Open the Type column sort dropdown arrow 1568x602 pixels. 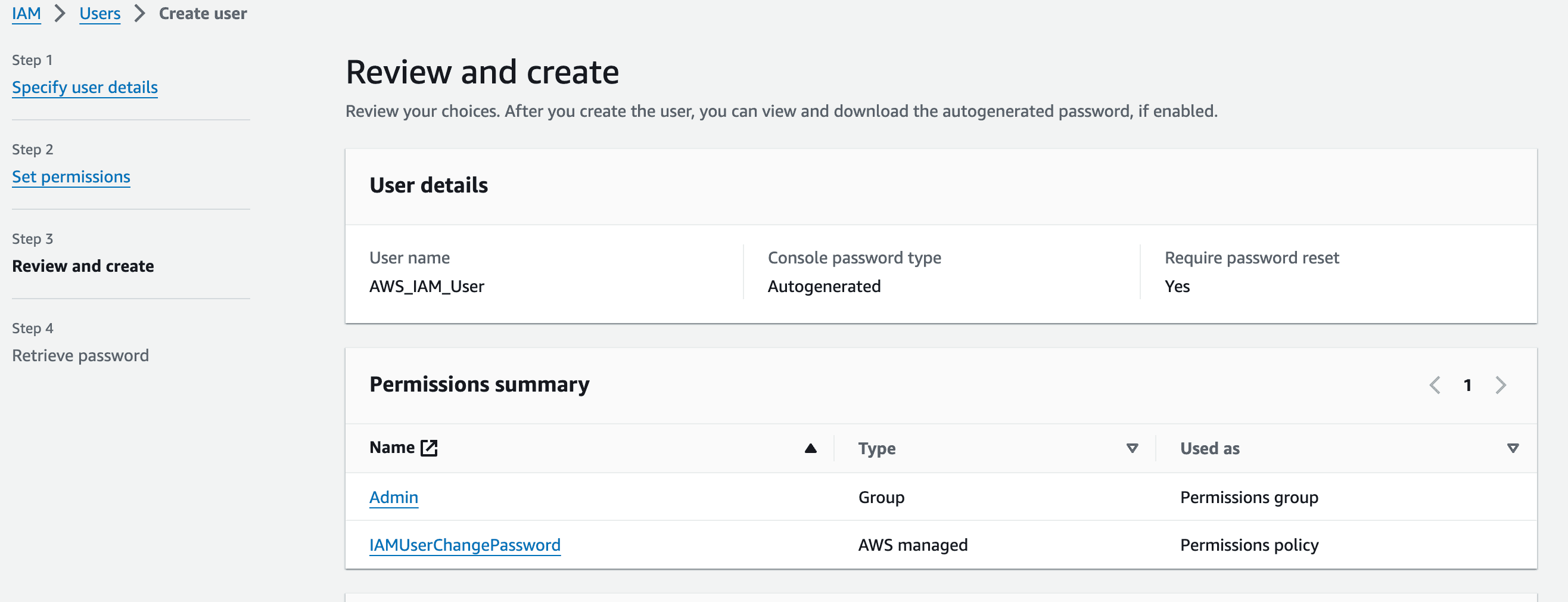click(1132, 448)
